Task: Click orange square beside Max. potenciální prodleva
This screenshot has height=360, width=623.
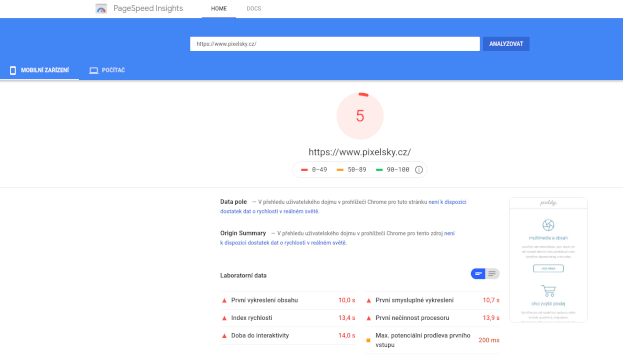Action: [x=368, y=341]
